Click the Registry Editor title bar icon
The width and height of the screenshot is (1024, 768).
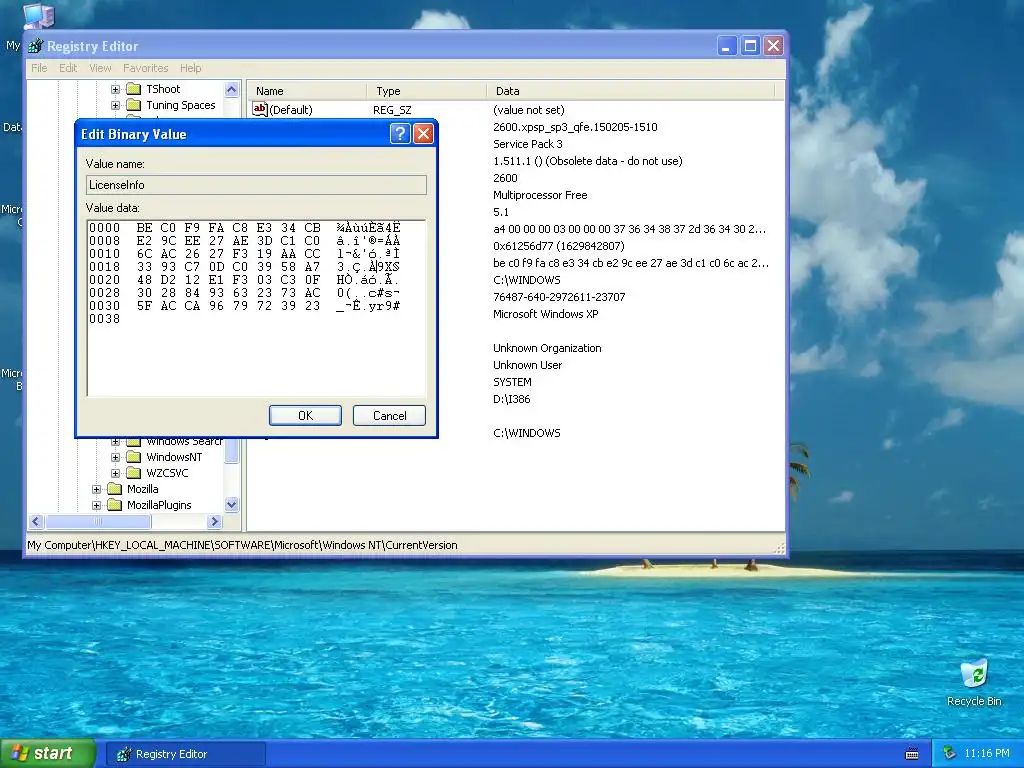coord(36,46)
